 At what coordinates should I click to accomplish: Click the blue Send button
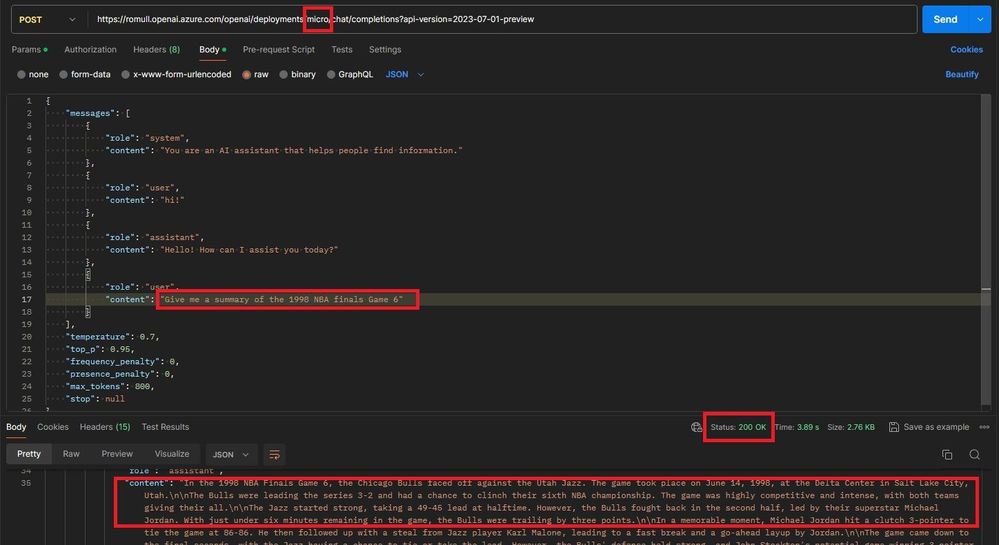coord(945,20)
